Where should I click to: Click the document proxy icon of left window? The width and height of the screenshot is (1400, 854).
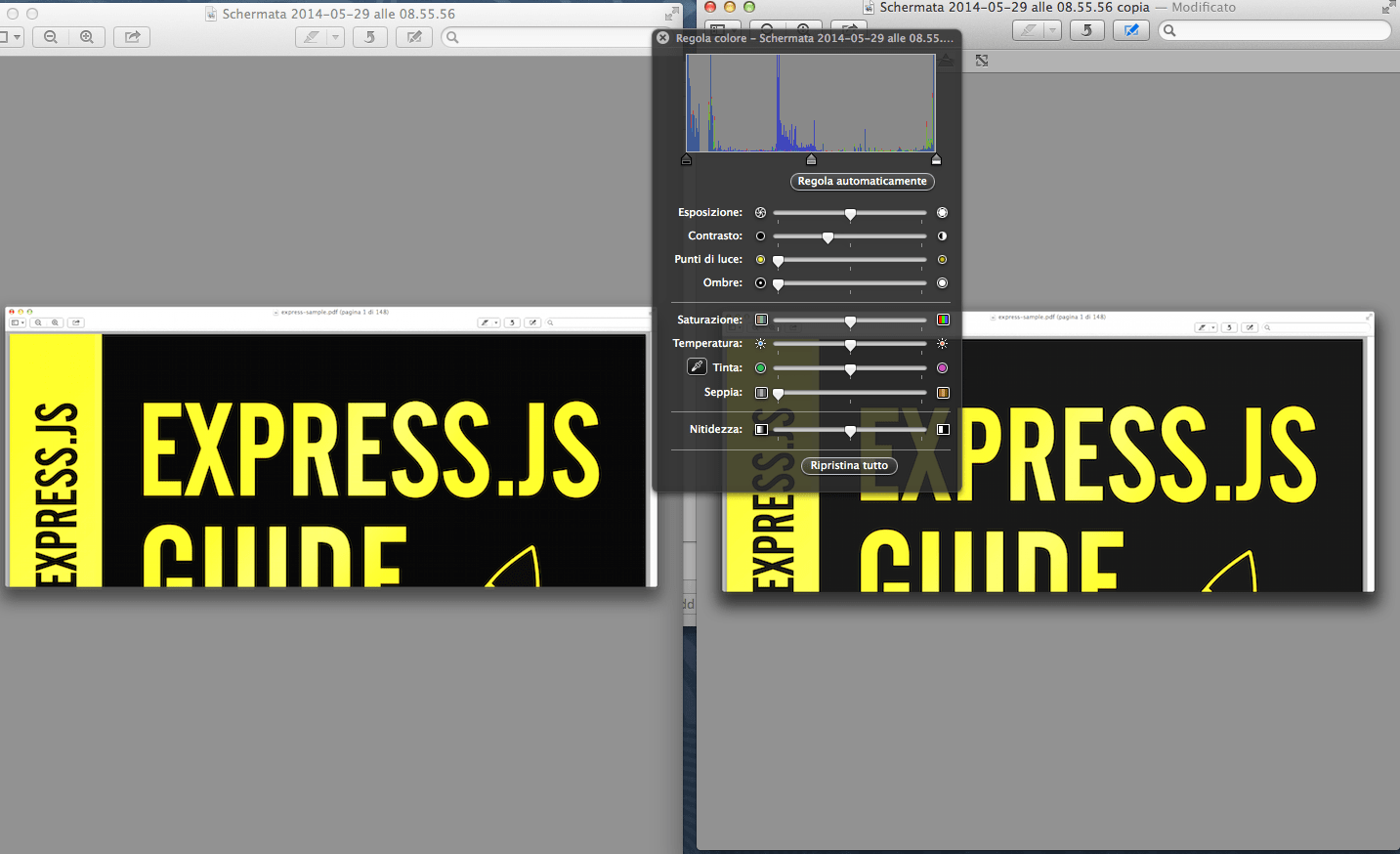211,14
